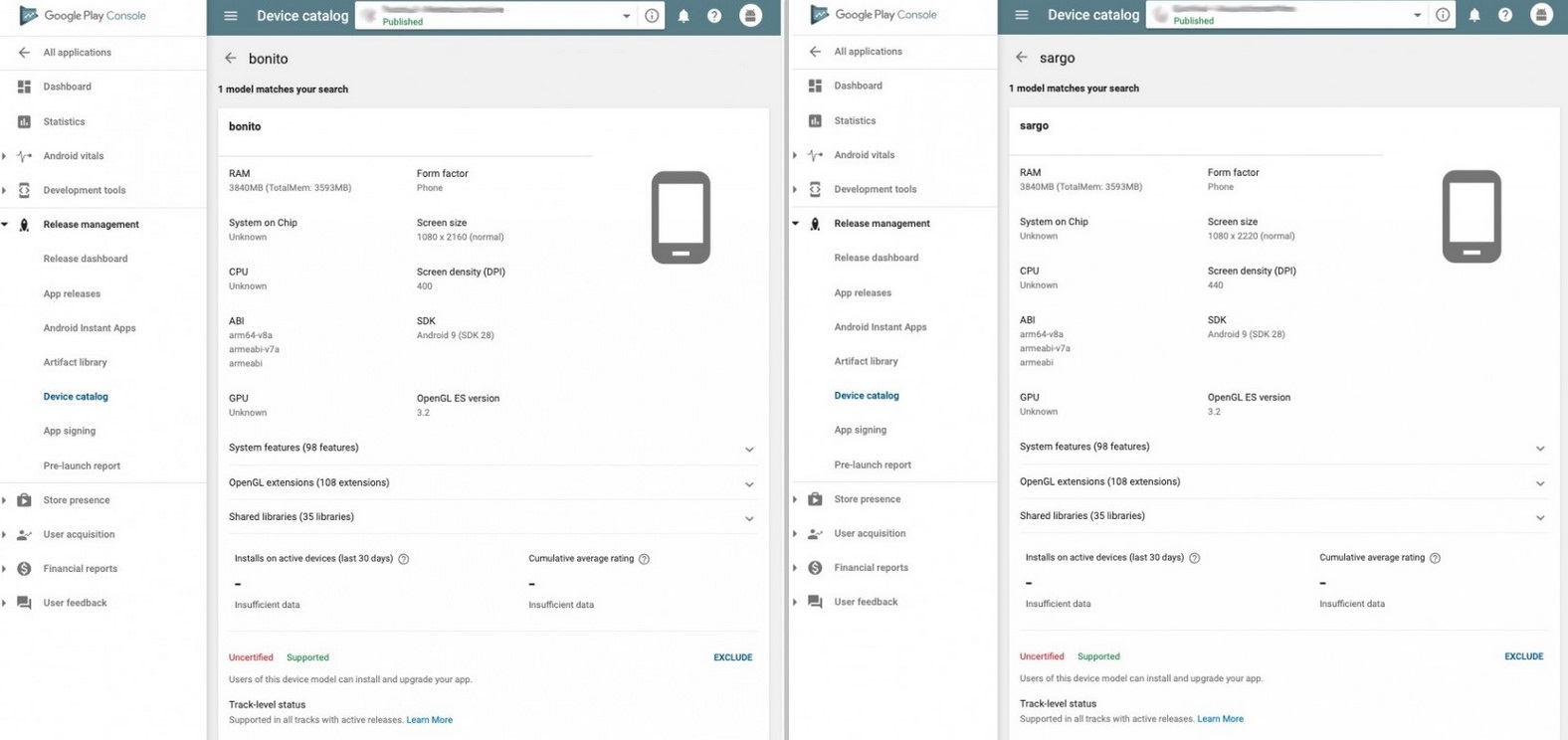Viewport: 1568px width, 740px height.
Task: Click EXCLUDE button for bonito device
Action: 732,657
